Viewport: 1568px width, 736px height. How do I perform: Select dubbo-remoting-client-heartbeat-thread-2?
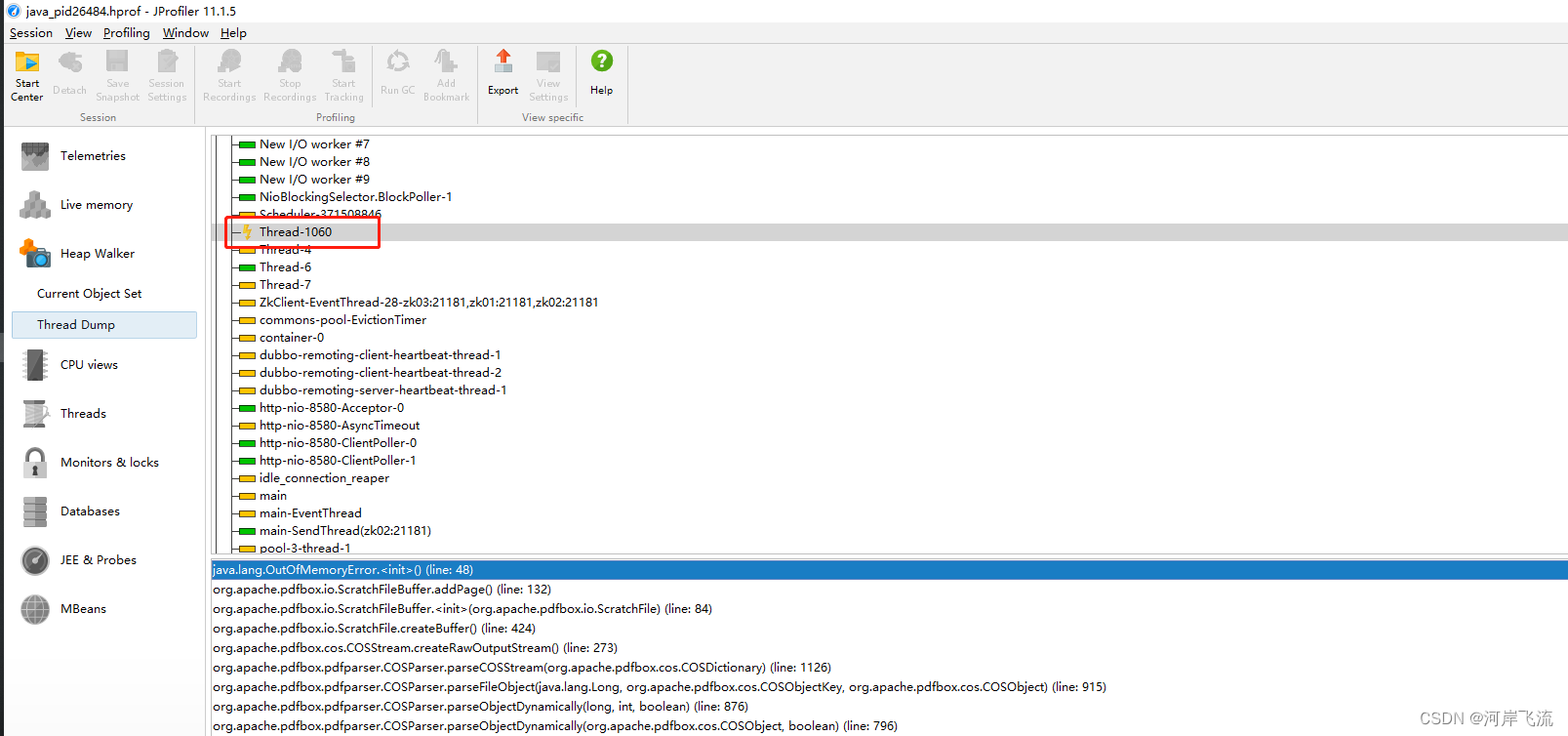(x=380, y=373)
